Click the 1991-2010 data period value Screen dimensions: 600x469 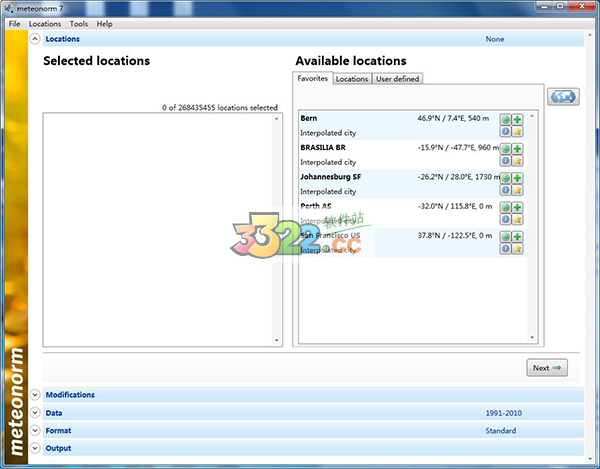pos(504,413)
